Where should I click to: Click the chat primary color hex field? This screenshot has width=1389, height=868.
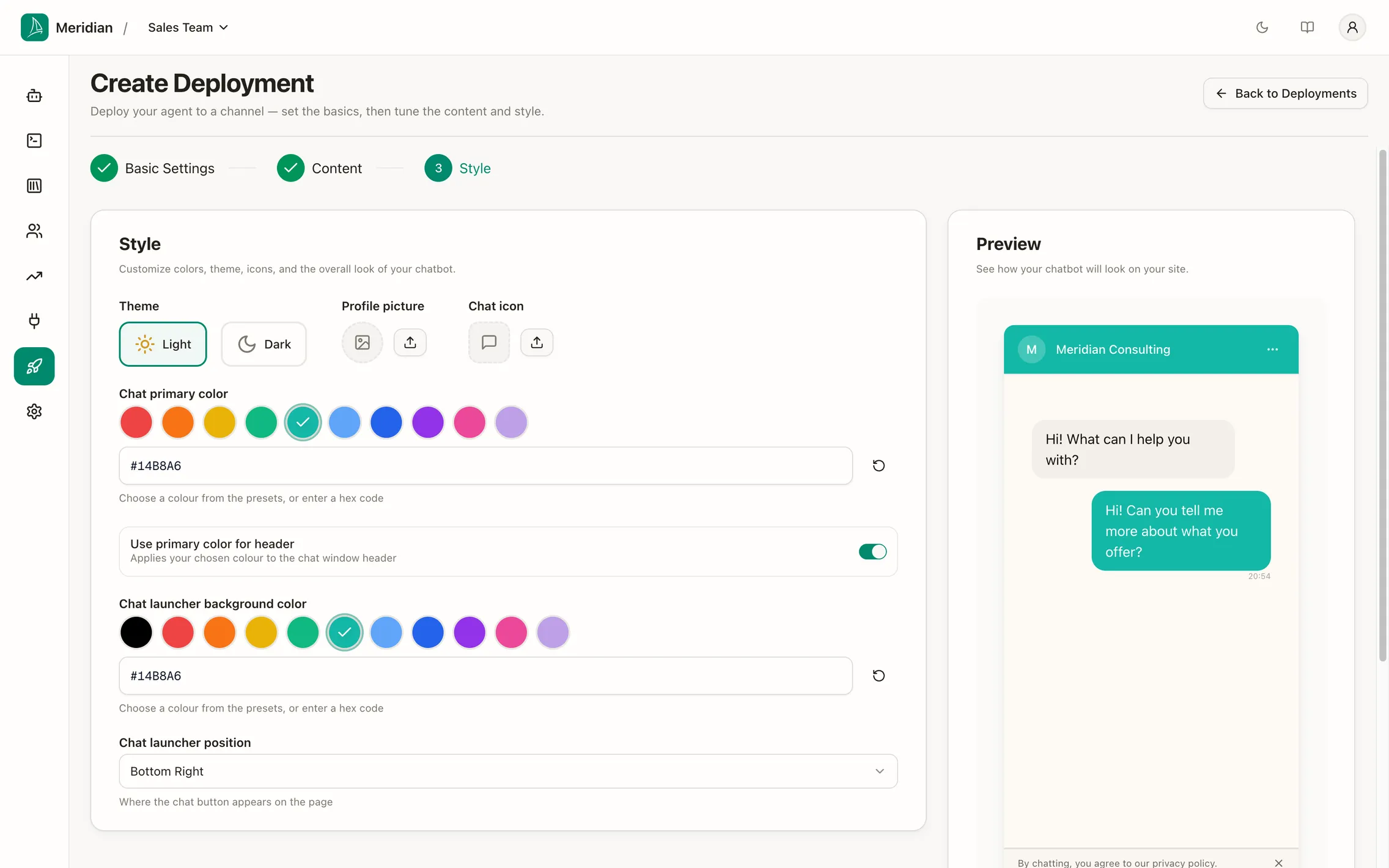(485, 466)
